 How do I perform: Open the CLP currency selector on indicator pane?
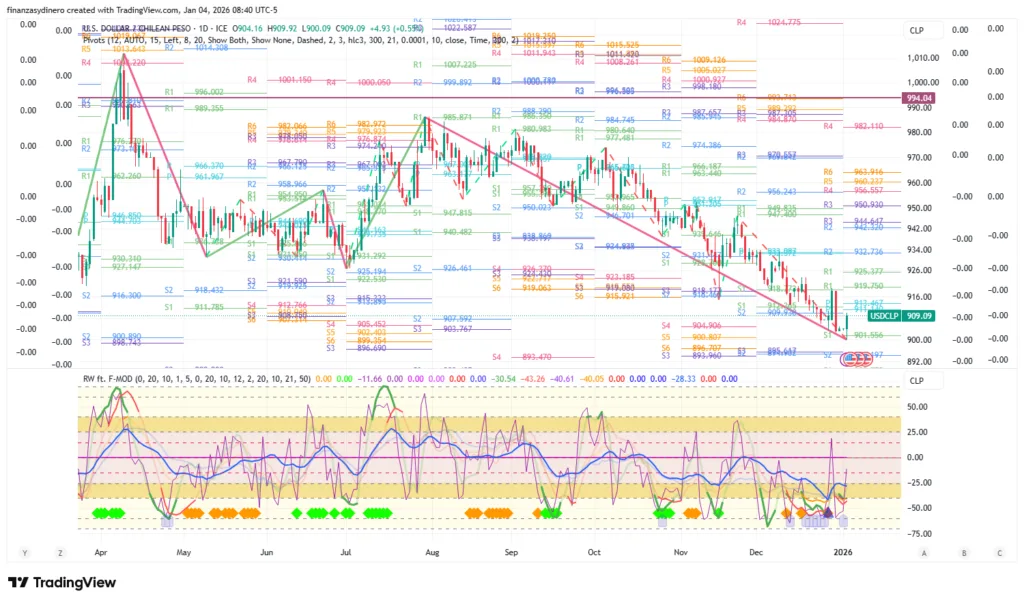[917, 380]
